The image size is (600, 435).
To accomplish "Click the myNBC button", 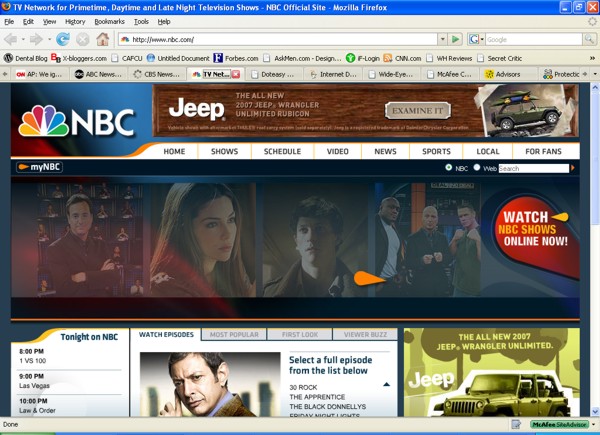I will (39, 167).
